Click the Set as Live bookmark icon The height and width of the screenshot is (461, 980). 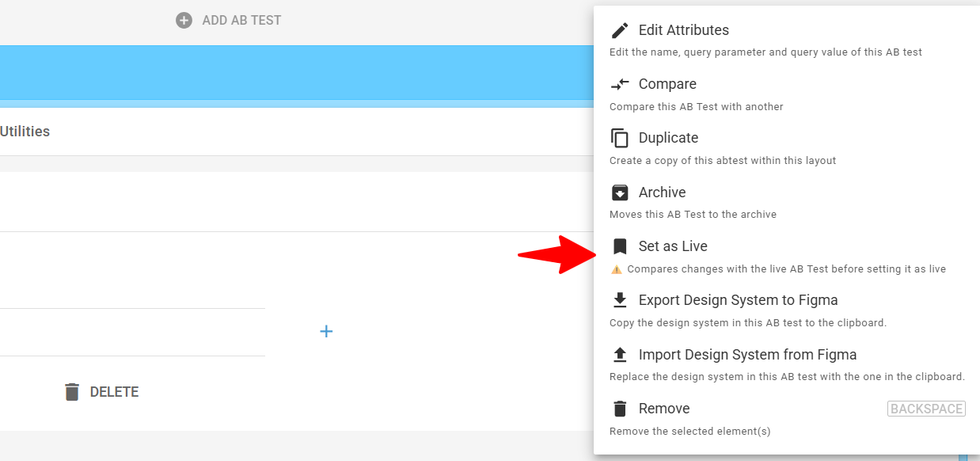click(x=620, y=246)
